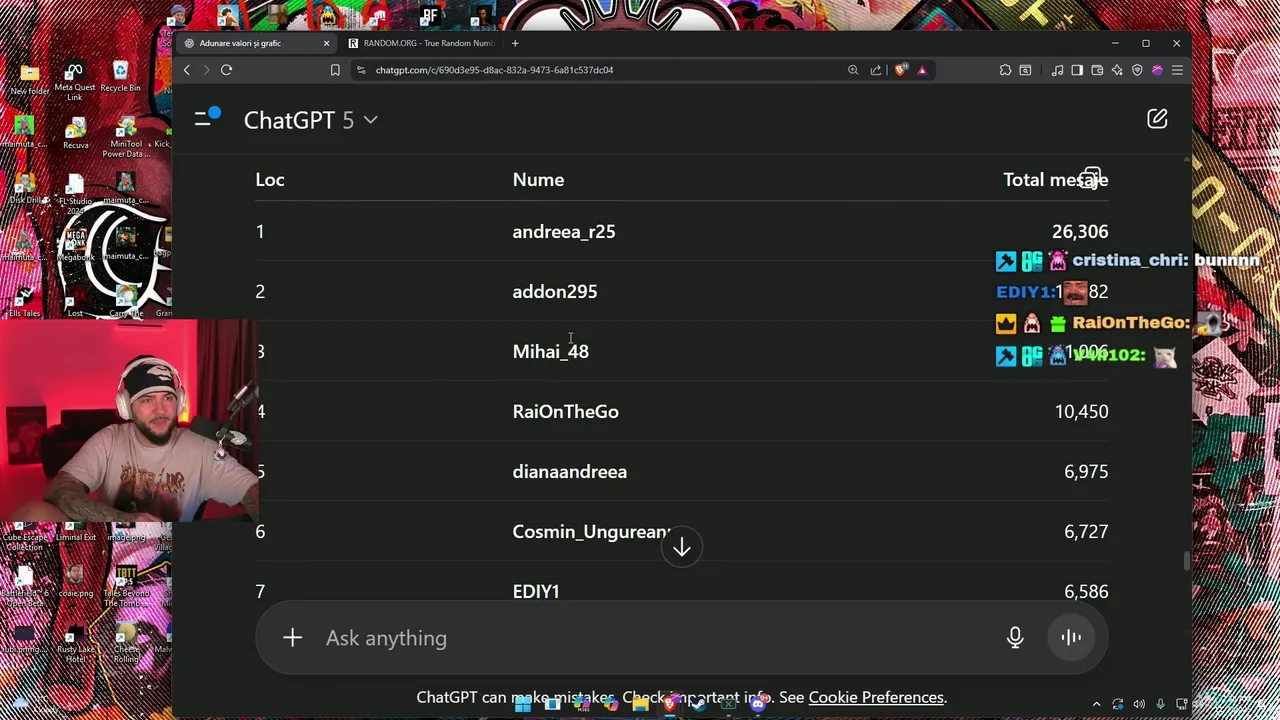
Task: Open the New folder desktop icon
Action: pyautogui.click(x=28, y=77)
